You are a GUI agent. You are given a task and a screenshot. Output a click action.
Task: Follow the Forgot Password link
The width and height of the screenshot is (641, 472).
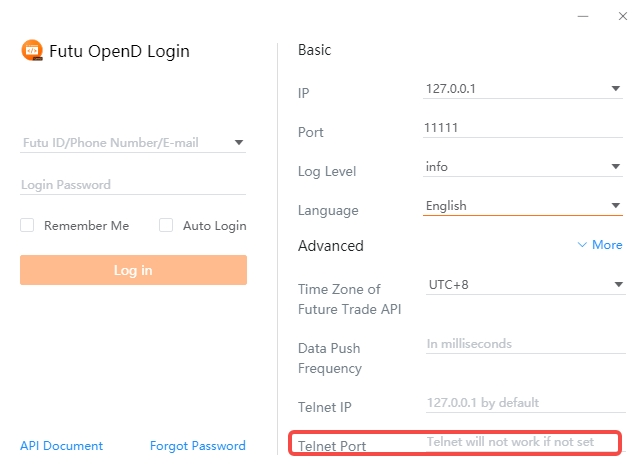(197, 446)
